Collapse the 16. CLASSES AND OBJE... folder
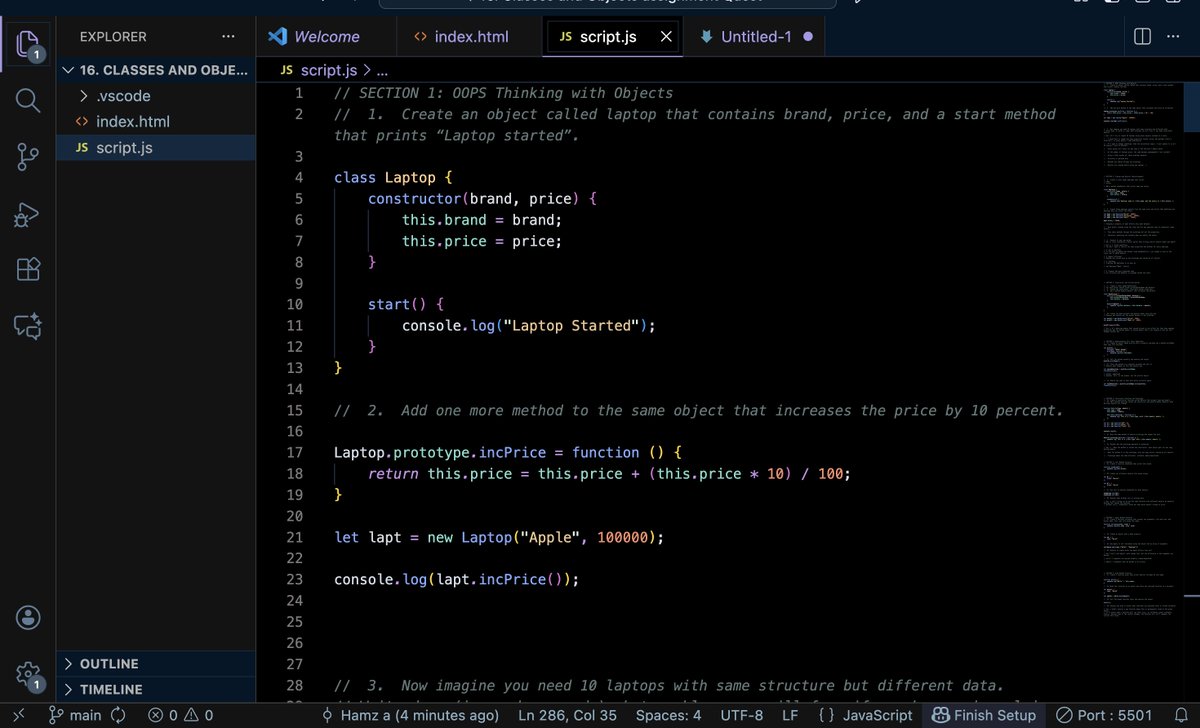The width and height of the screenshot is (1200, 728). 155,70
